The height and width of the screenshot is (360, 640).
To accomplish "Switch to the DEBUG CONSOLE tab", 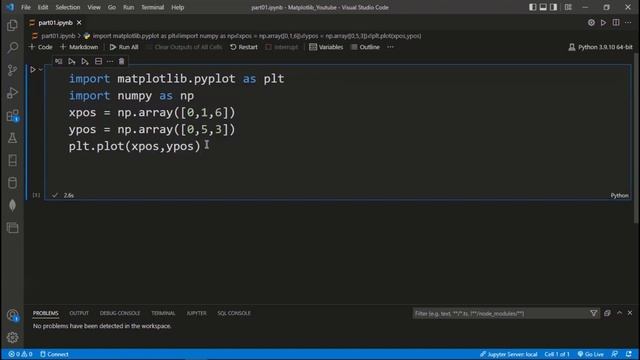I will pyautogui.click(x=120, y=313).
